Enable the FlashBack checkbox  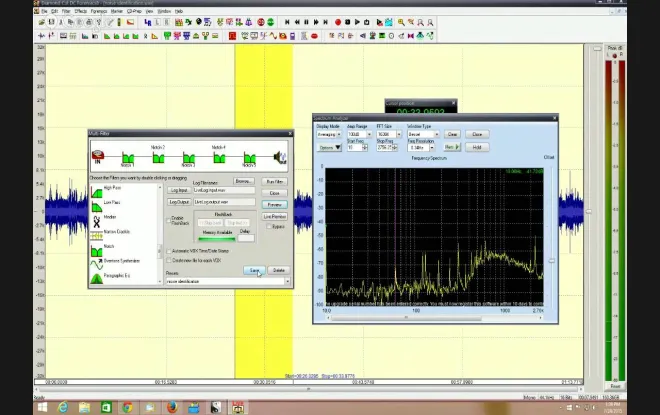tap(169, 220)
